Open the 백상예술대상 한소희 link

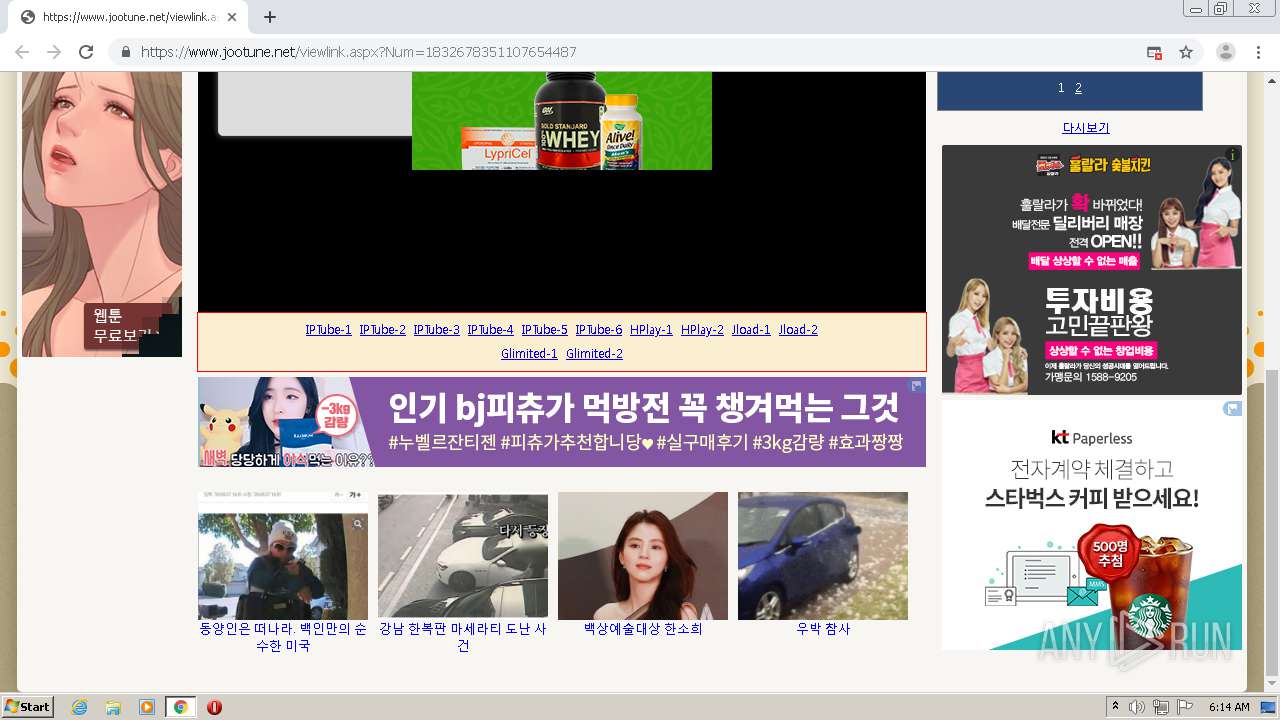pos(643,629)
